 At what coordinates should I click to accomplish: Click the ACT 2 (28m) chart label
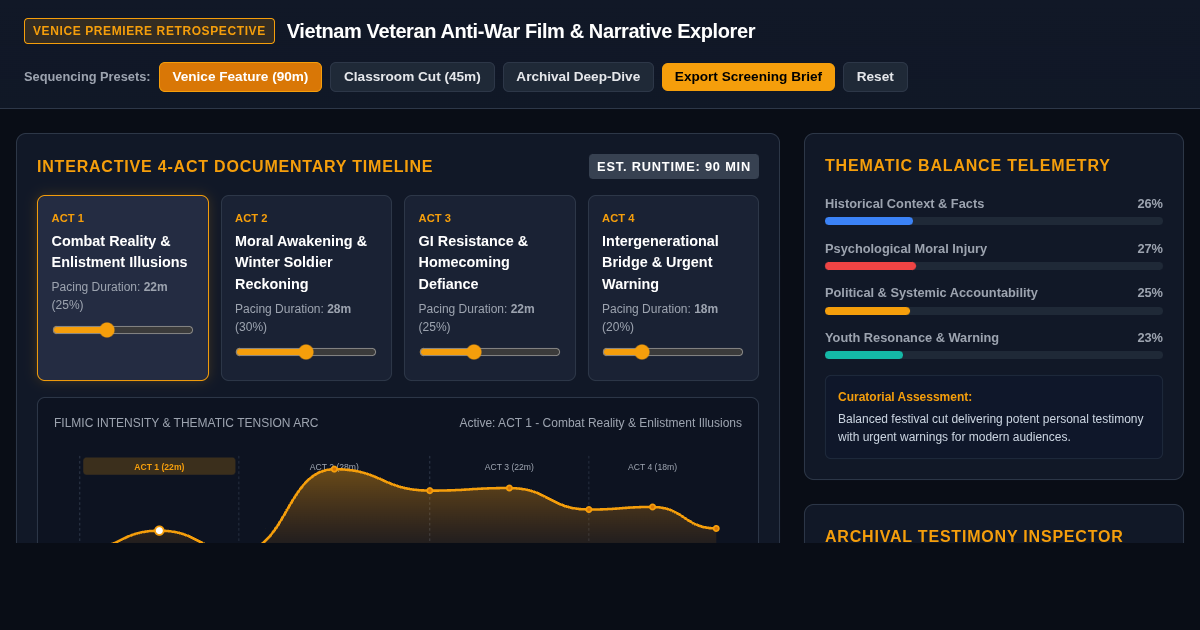coord(334,467)
